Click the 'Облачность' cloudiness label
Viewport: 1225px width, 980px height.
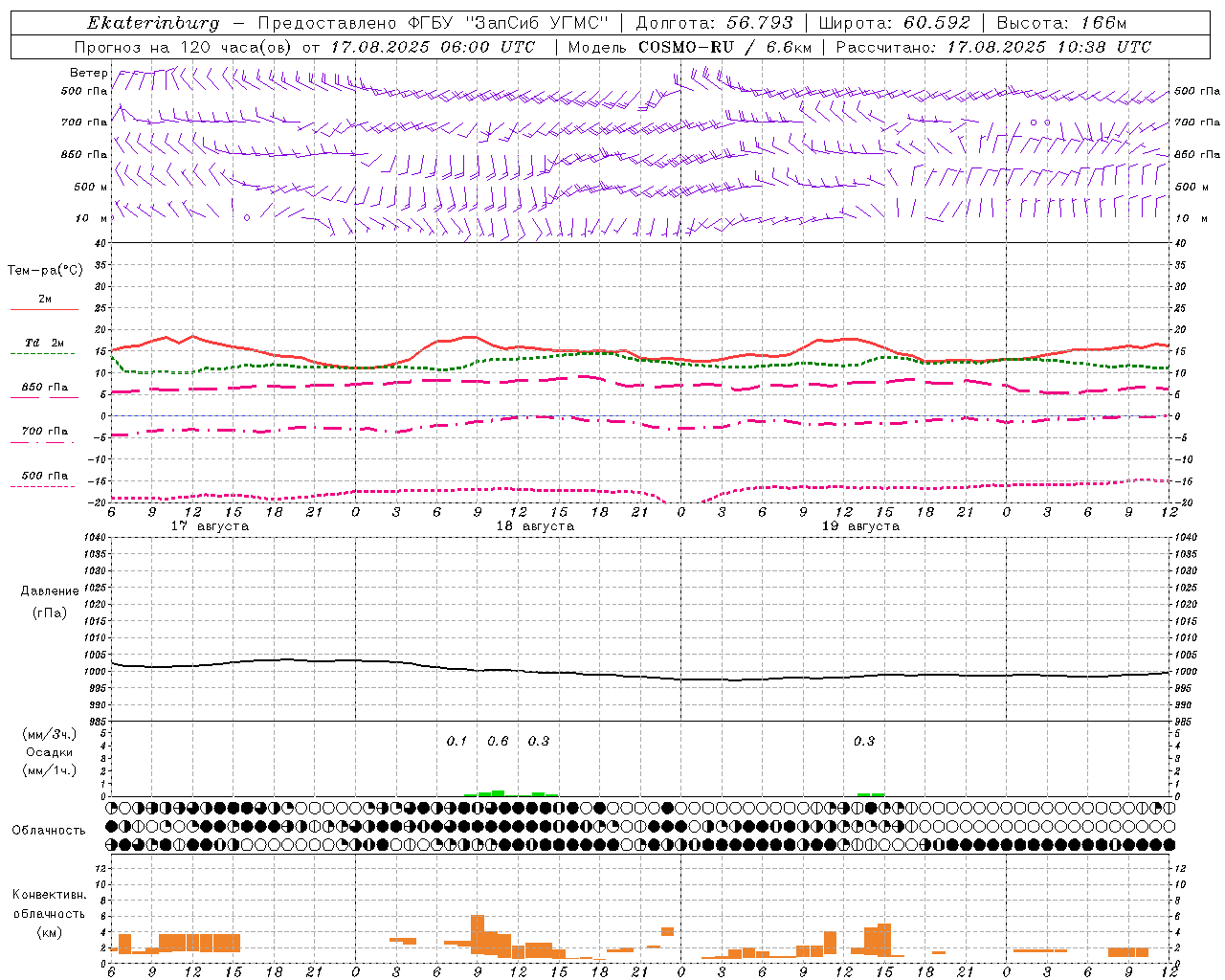(x=49, y=830)
